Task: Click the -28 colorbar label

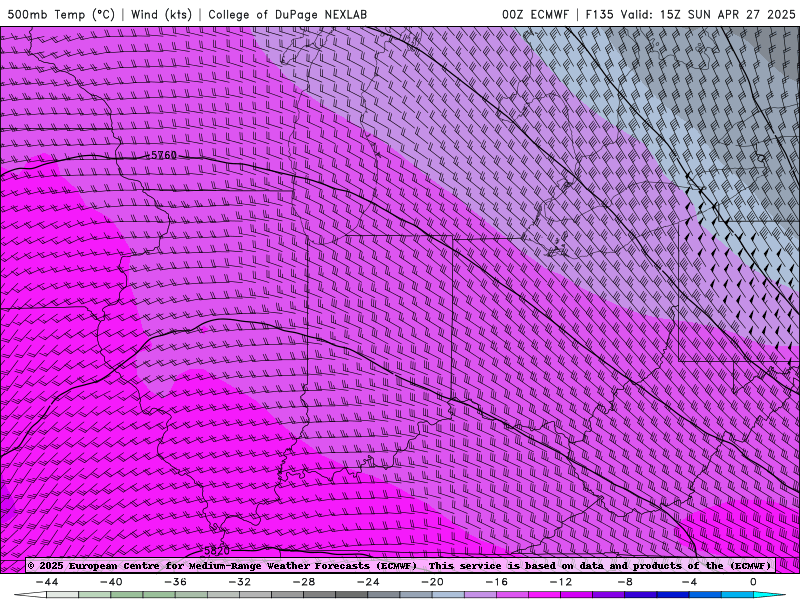Action: click(304, 582)
